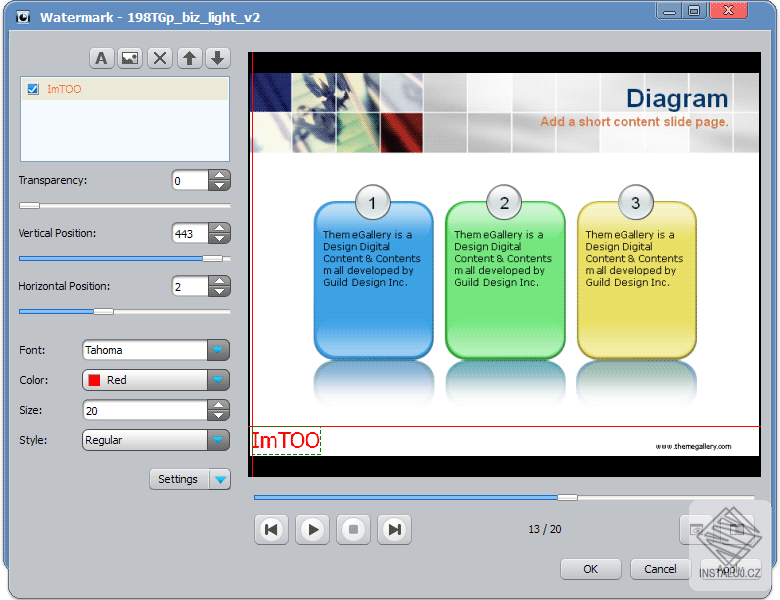Uncheck the ImTOO watermark checkbox
This screenshot has width=780, height=600.
(33, 89)
